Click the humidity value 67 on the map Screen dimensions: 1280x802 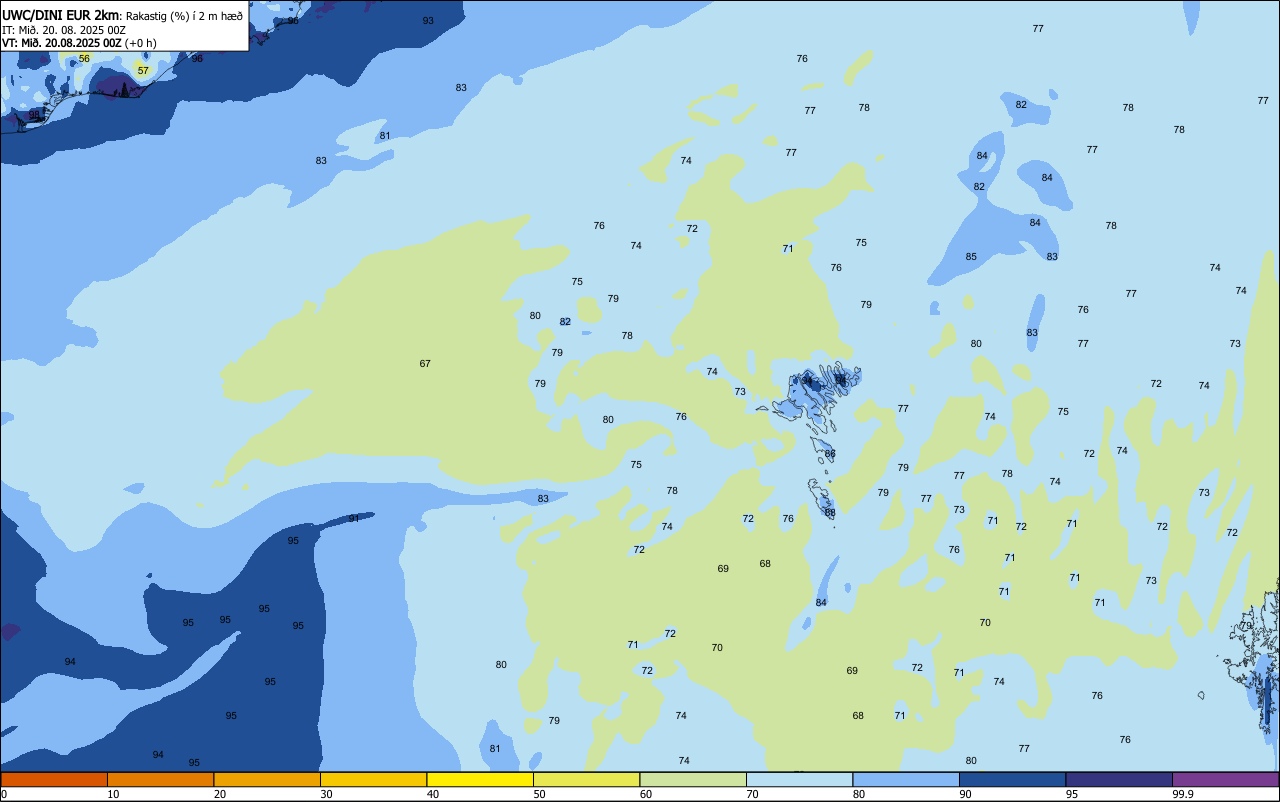coord(425,363)
